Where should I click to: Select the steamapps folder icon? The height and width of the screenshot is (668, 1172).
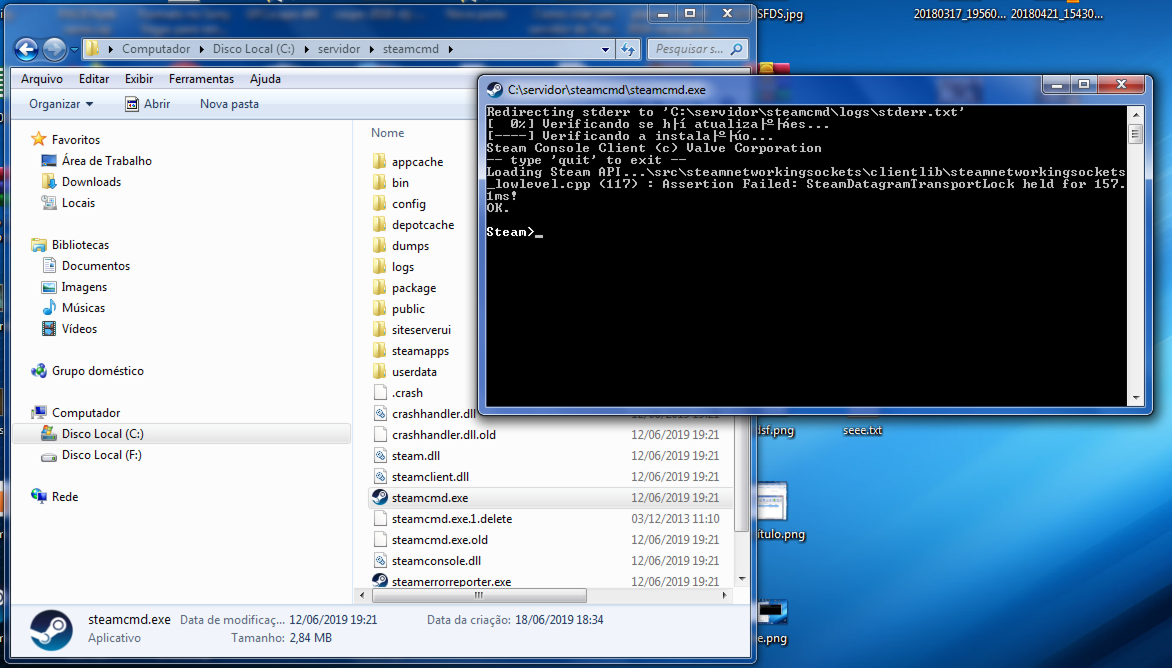point(380,350)
